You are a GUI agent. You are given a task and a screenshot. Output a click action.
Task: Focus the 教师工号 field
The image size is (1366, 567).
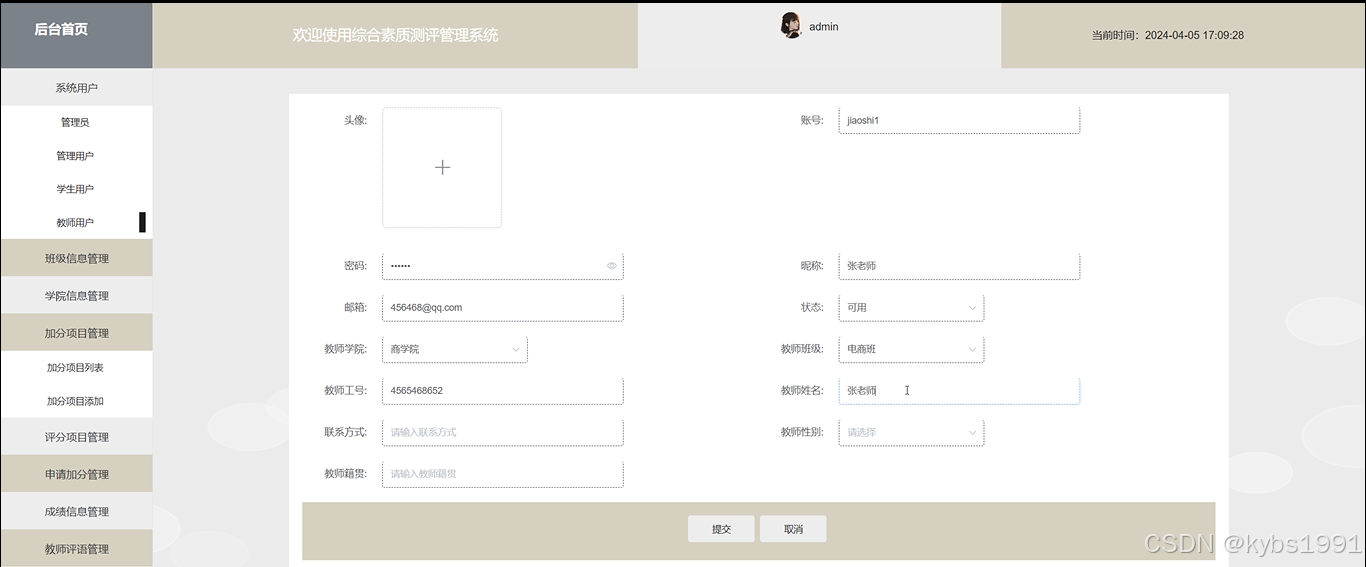(502, 391)
